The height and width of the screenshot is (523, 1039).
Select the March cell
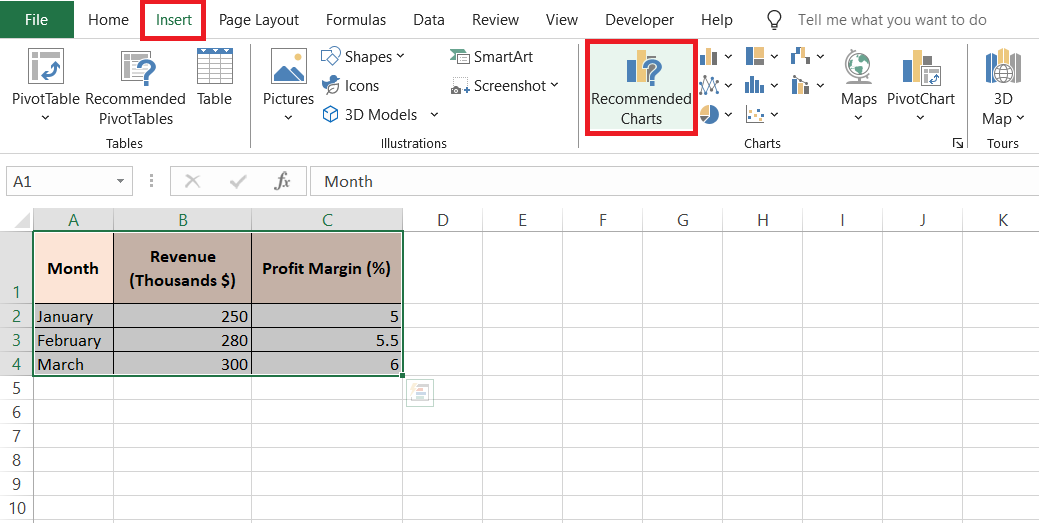tap(74, 364)
